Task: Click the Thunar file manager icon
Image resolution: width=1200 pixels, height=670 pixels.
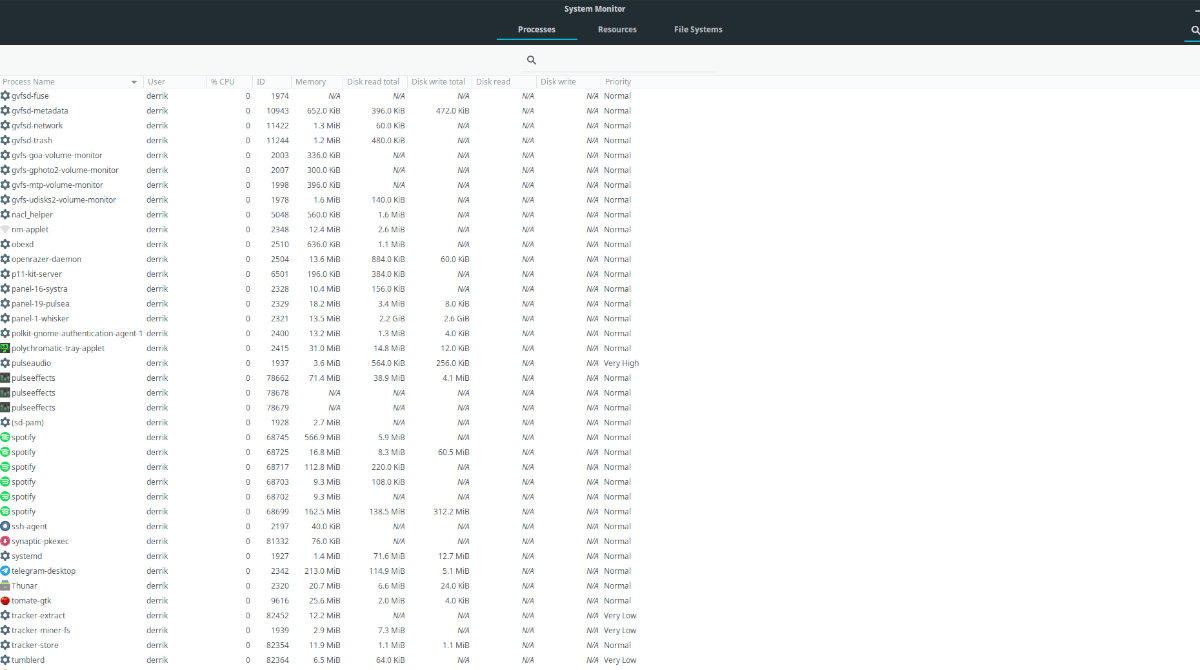Action: click(5, 586)
